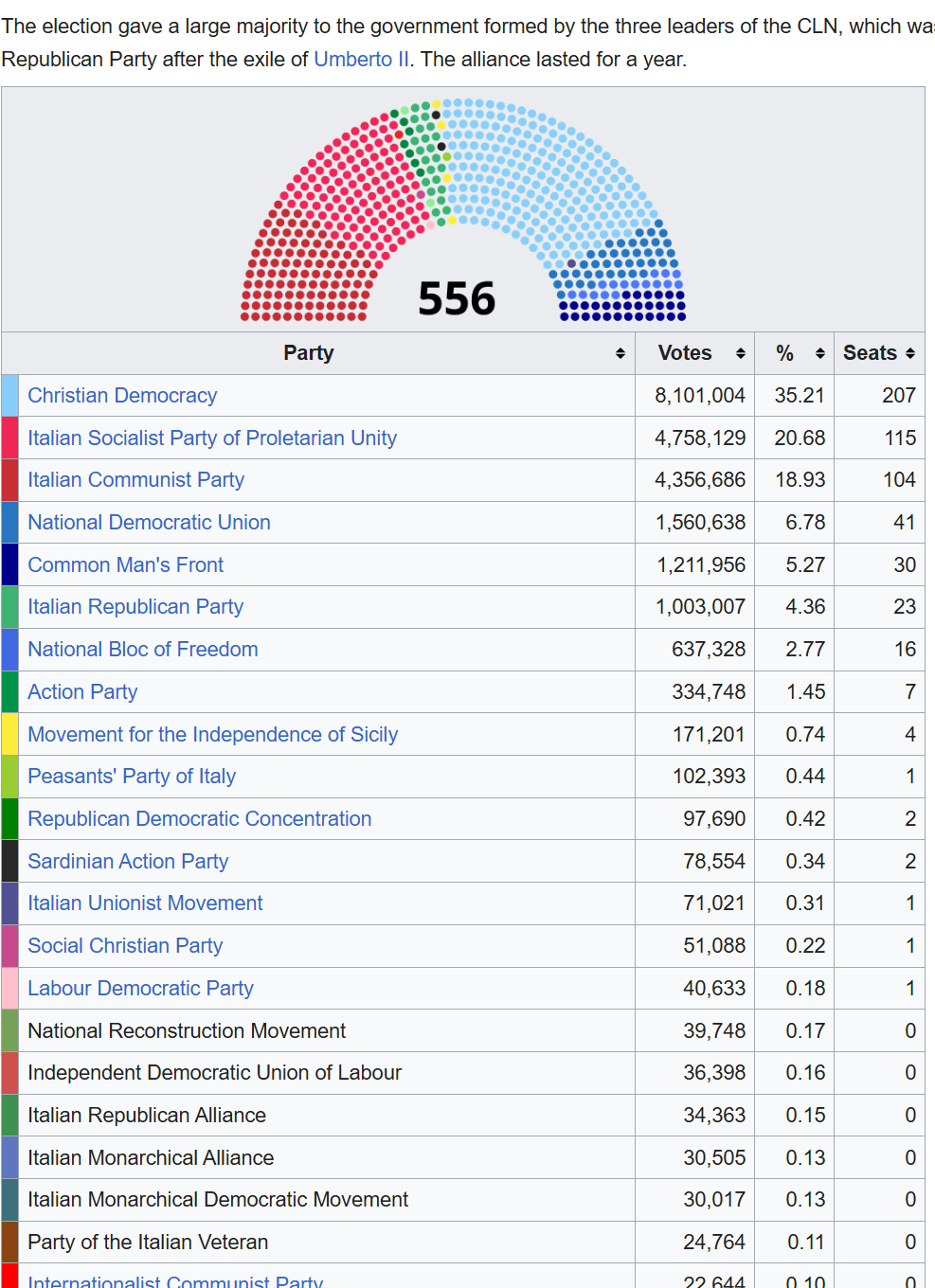935x1288 pixels.
Task: Open the Umberto II link
Action: pyautogui.click(x=361, y=60)
